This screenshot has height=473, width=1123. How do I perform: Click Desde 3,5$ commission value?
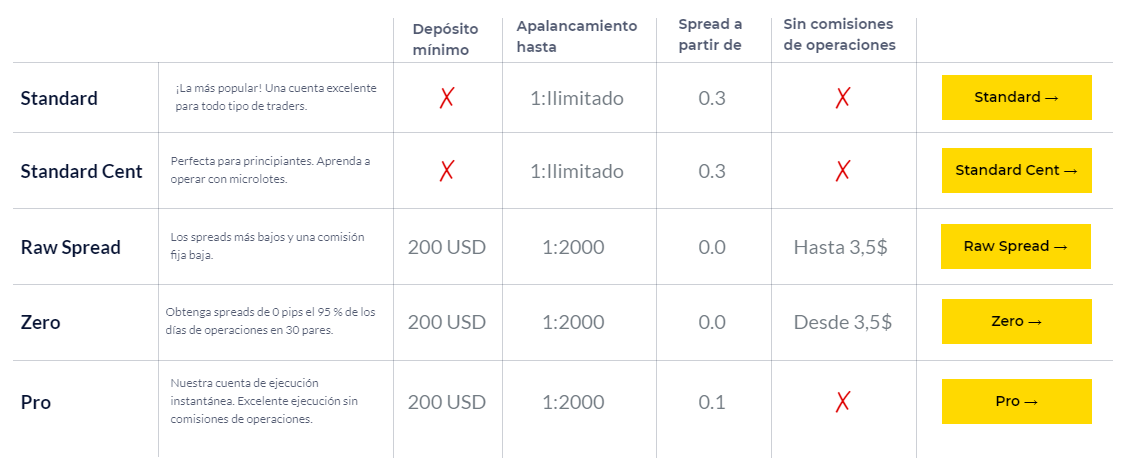842,322
